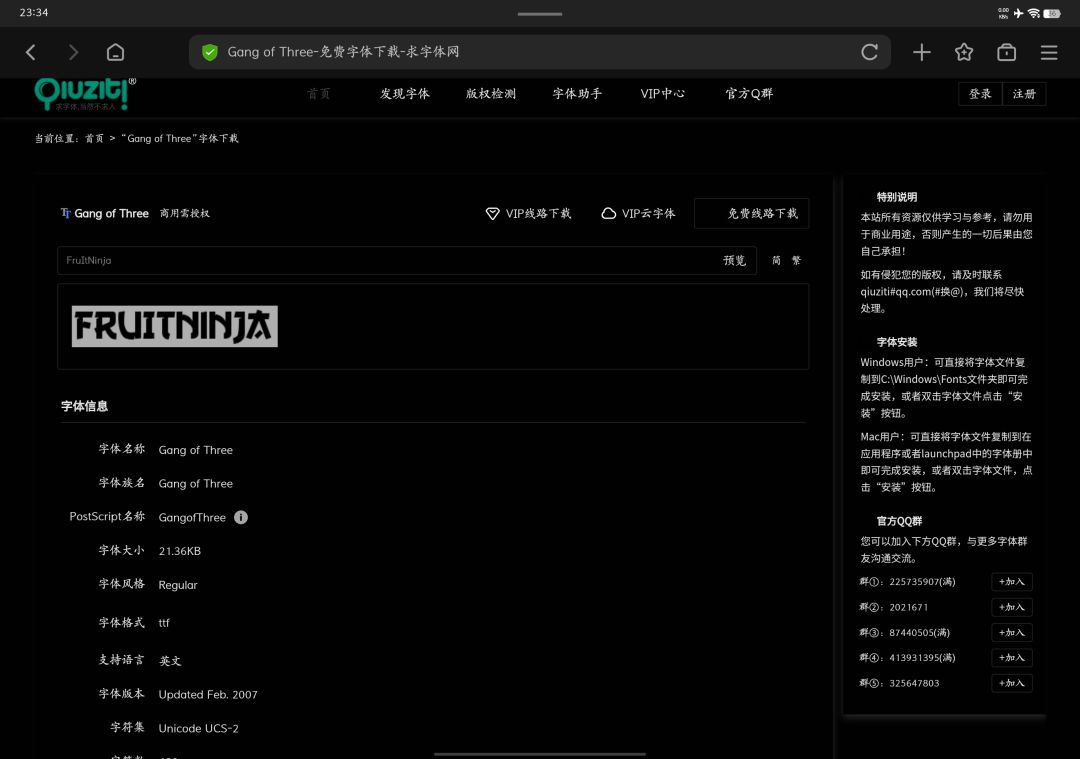1080x759 pixels.
Task: Open the 字体助手 menu
Action: tap(577, 94)
